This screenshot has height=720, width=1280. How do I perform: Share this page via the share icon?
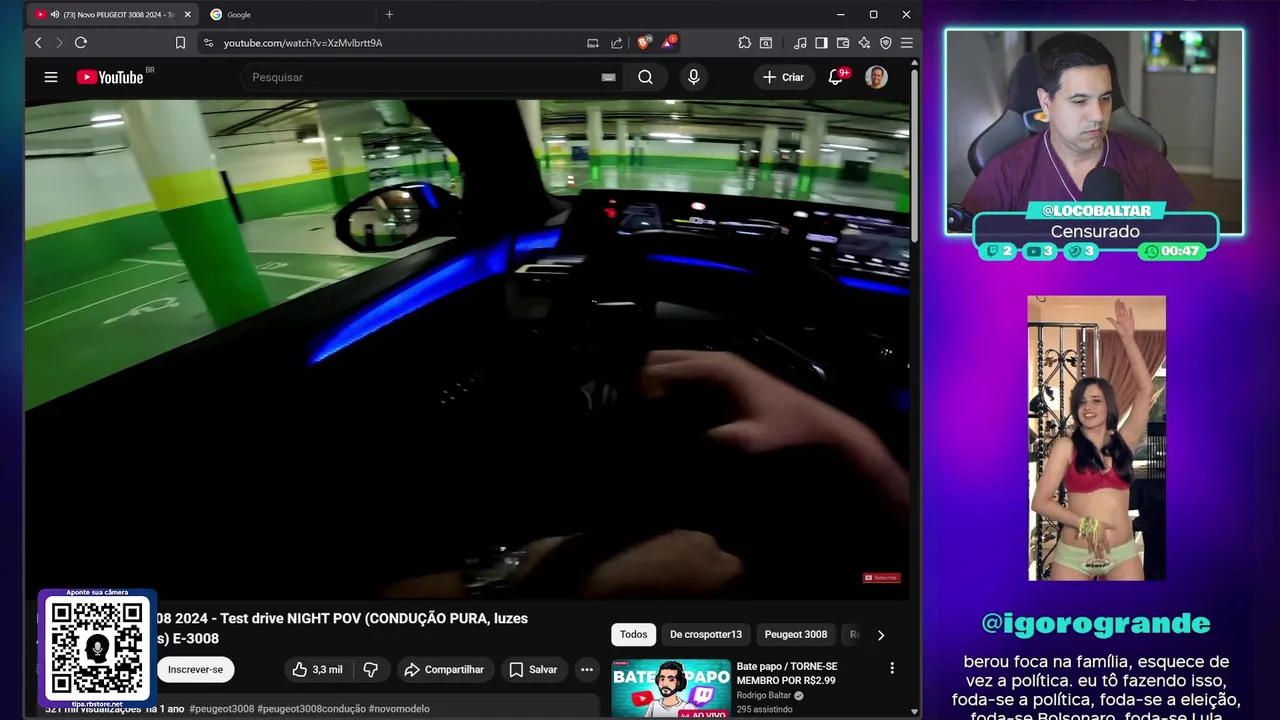click(617, 43)
